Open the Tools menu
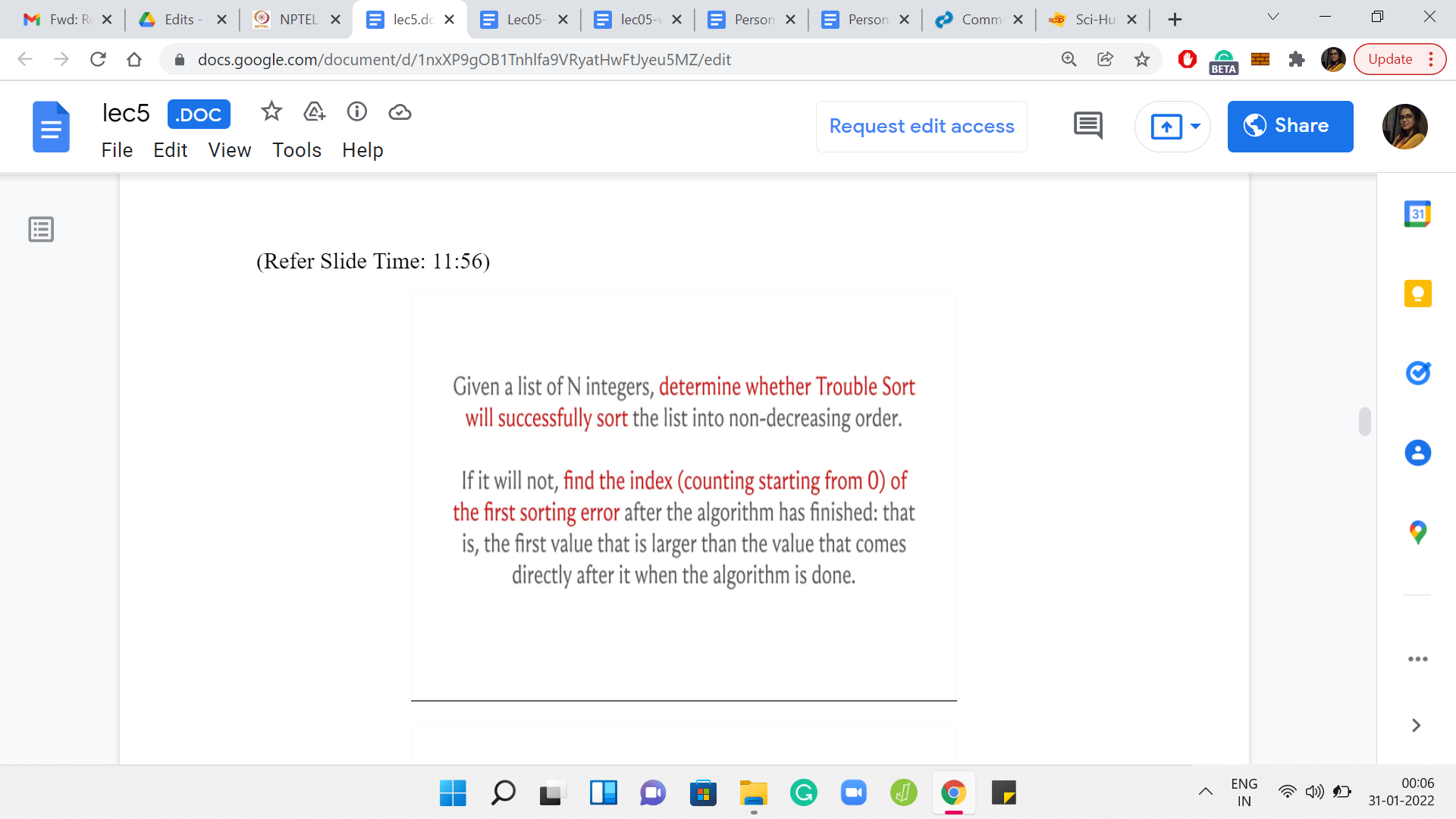The image size is (1456, 819). pyautogui.click(x=297, y=150)
